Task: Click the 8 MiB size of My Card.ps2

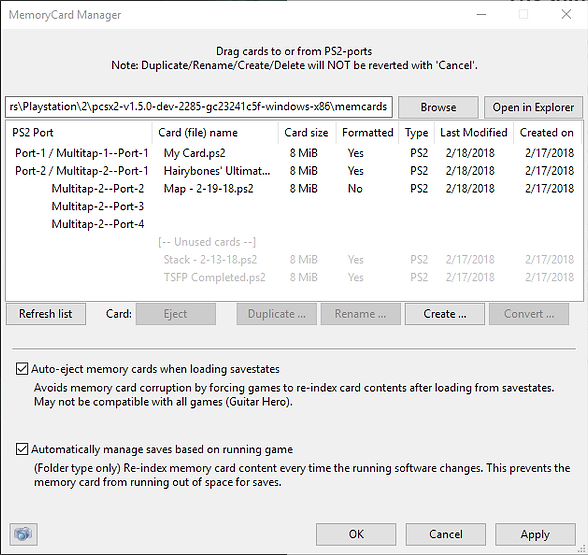Action: [303, 153]
